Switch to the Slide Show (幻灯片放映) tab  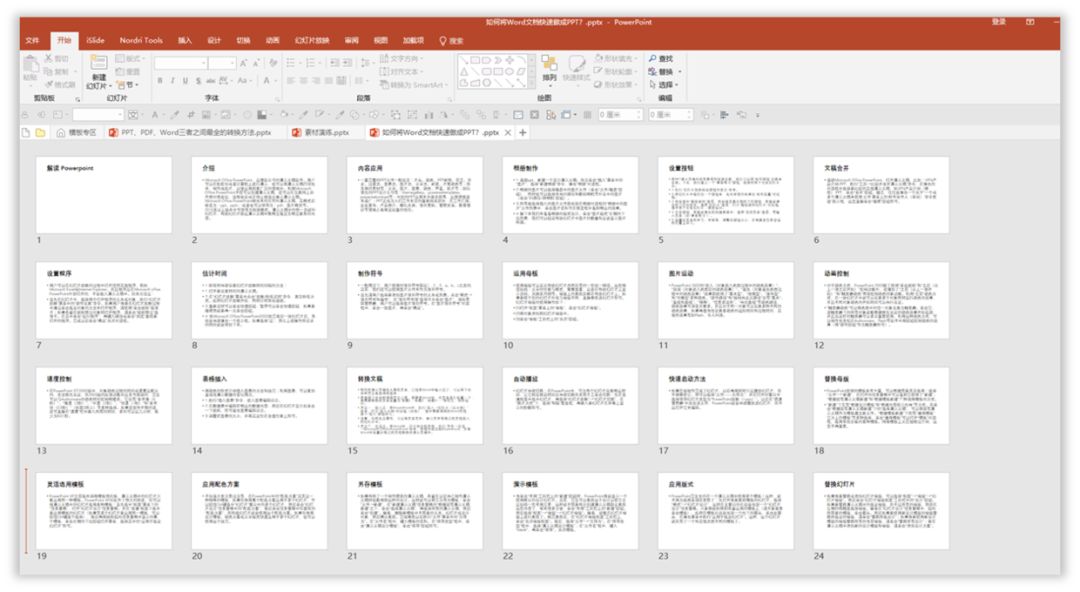(312, 41)
